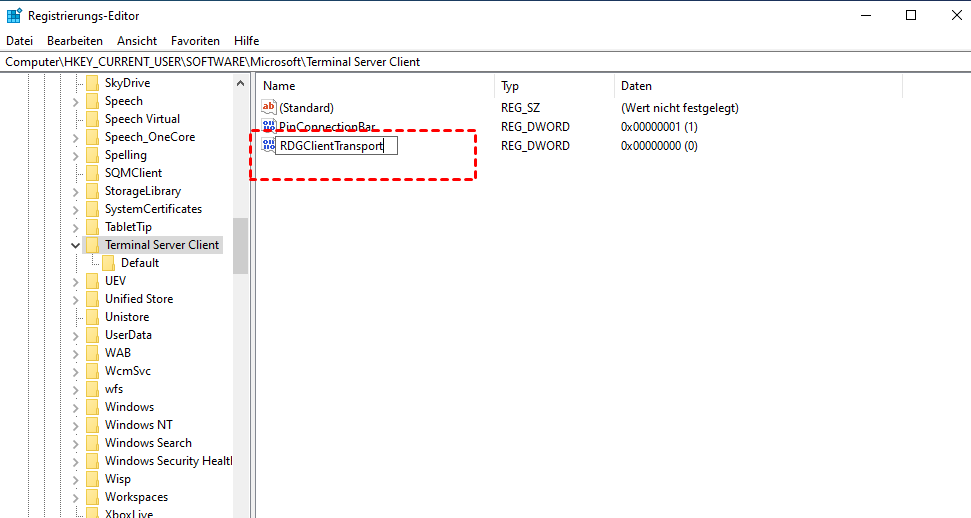
Task: Select the PinConnectionBar value name
Action: coord(327,126)
